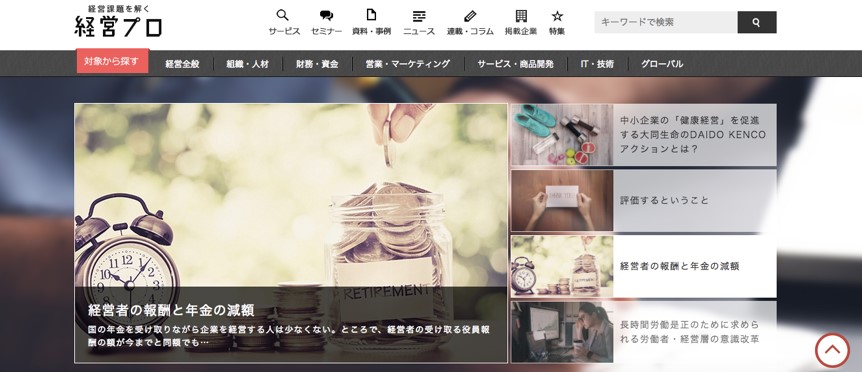Click the セミナー label in header

click(x=327, y=31)
